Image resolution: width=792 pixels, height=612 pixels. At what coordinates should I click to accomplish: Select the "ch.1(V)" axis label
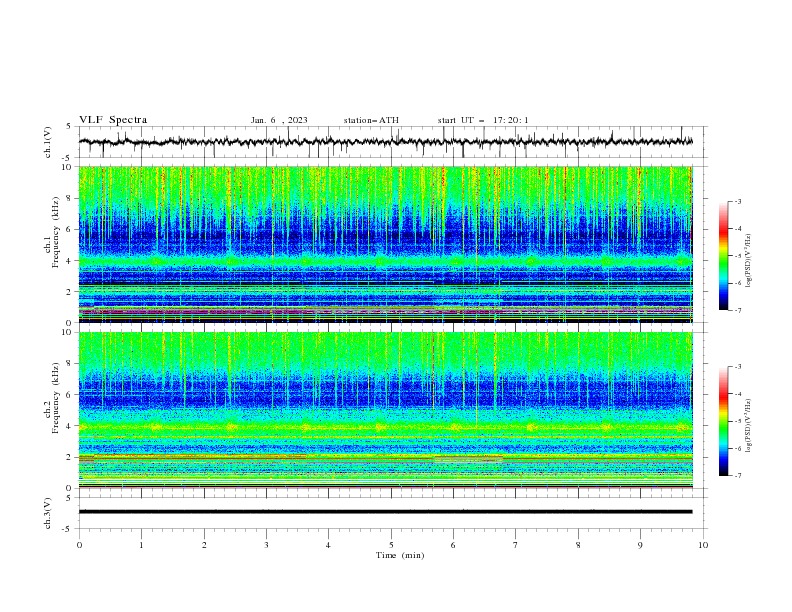click(48, 142)
